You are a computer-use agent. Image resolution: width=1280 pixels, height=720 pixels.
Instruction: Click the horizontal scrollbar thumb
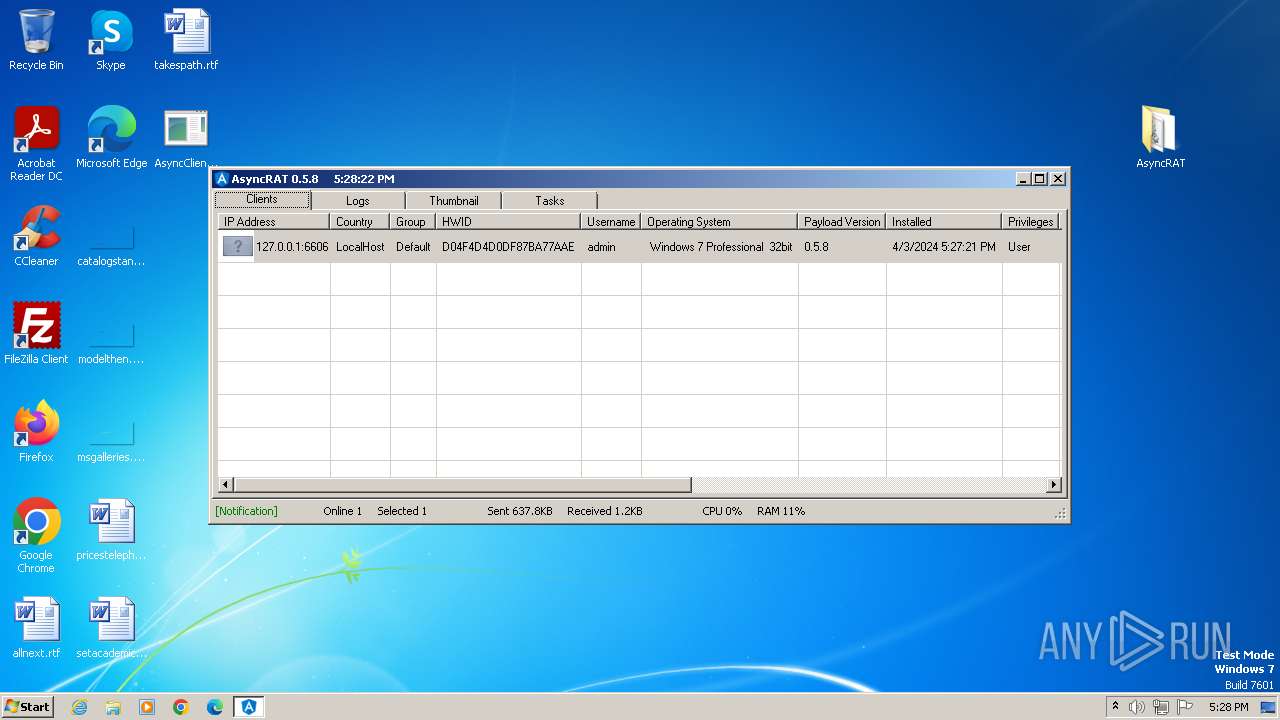pos(462,485)
